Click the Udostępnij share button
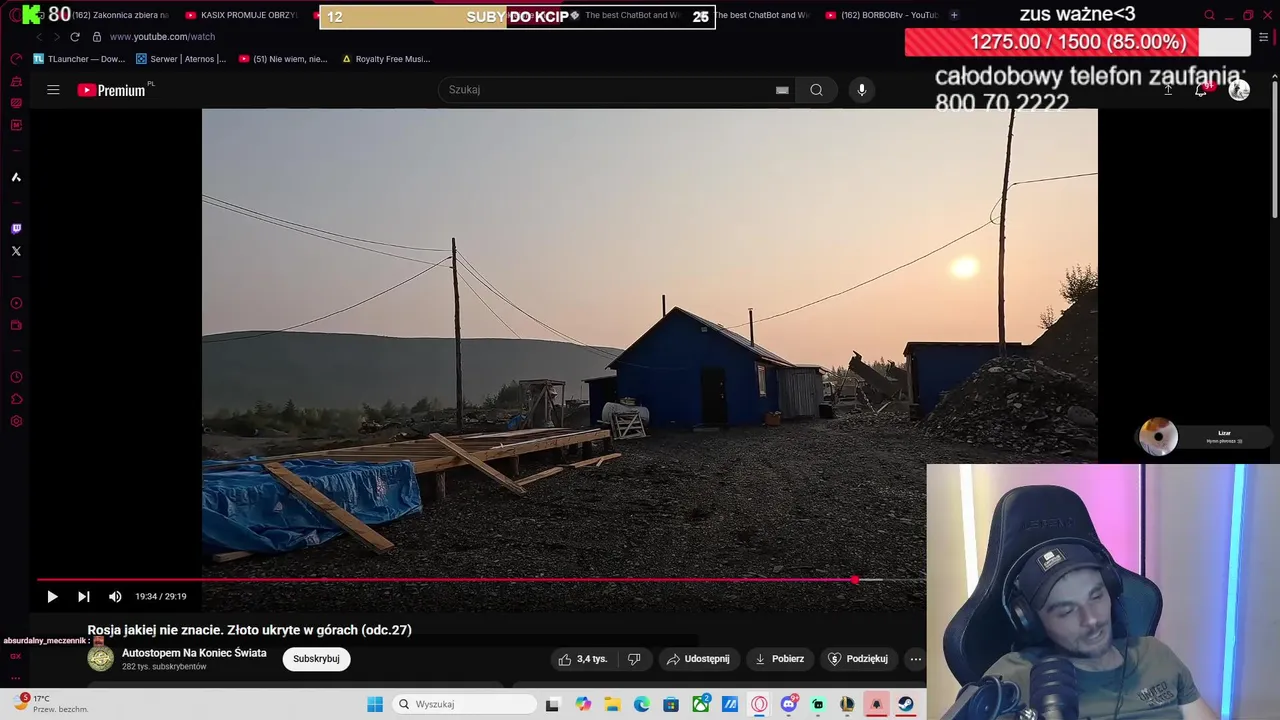 coord(698,659)
